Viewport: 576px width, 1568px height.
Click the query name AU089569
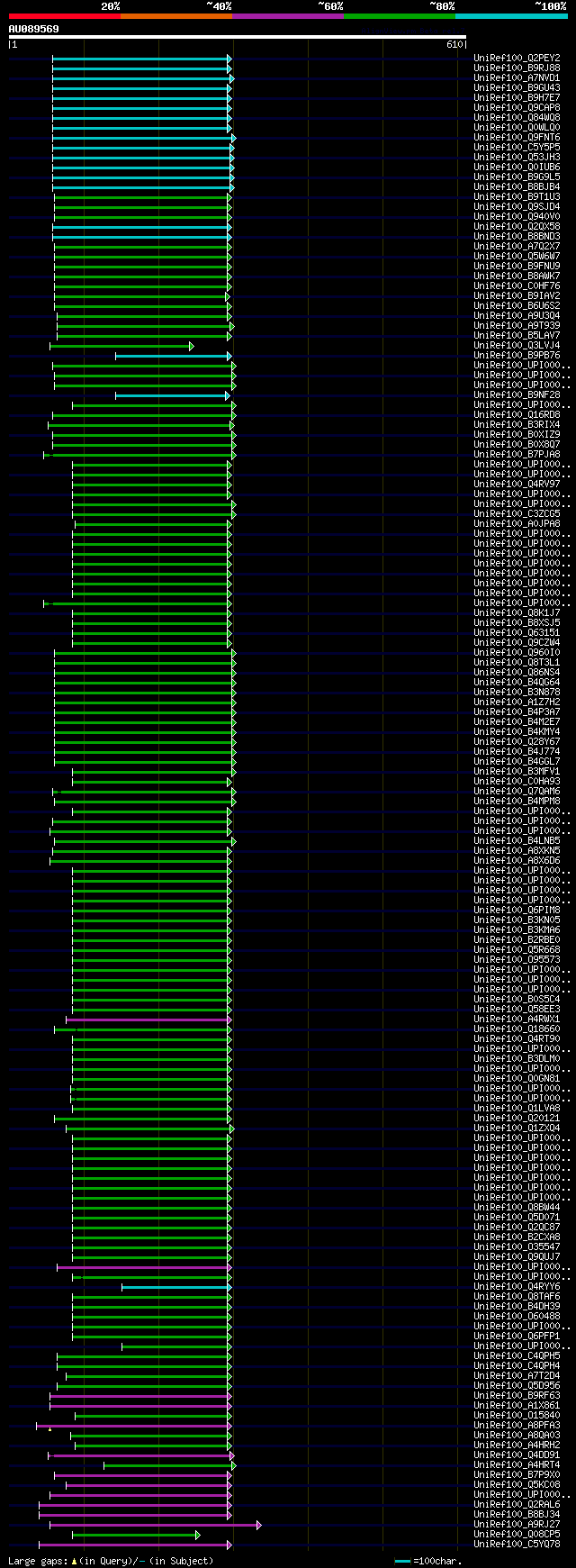pyautogui.click(x=34, y=29)
